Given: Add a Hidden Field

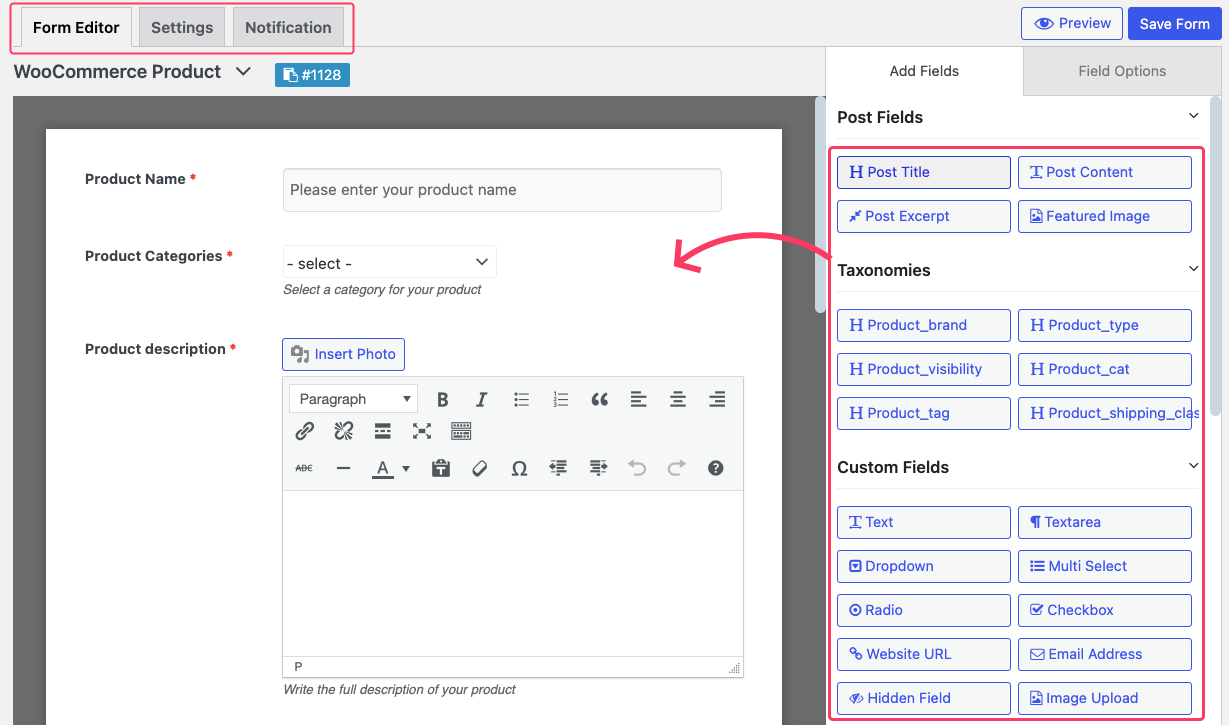Looking at the screenshot, I should pyautogui.click(x=924, y=698).
